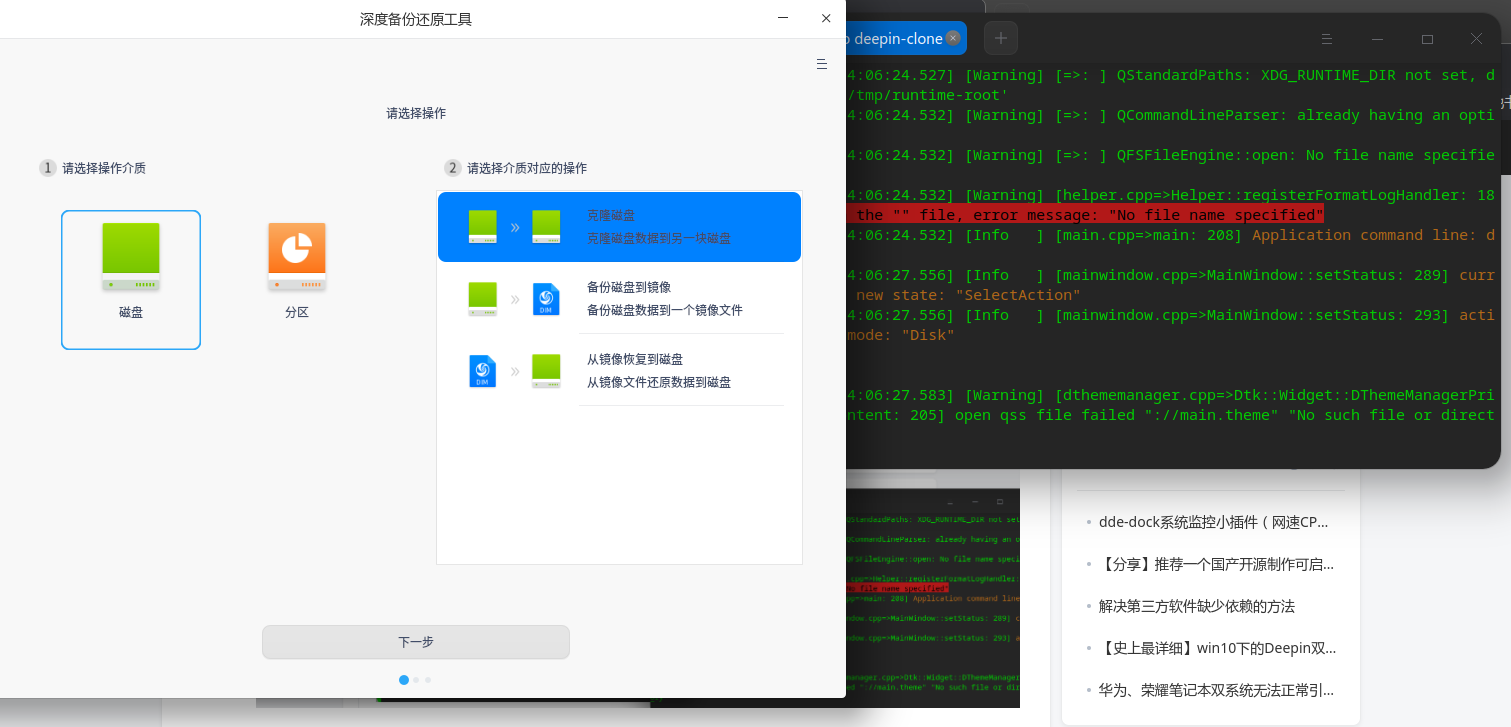This screenshot has height=727, width=1511.
Task: Click the open qss file failed line
Action: [1171, 415]
